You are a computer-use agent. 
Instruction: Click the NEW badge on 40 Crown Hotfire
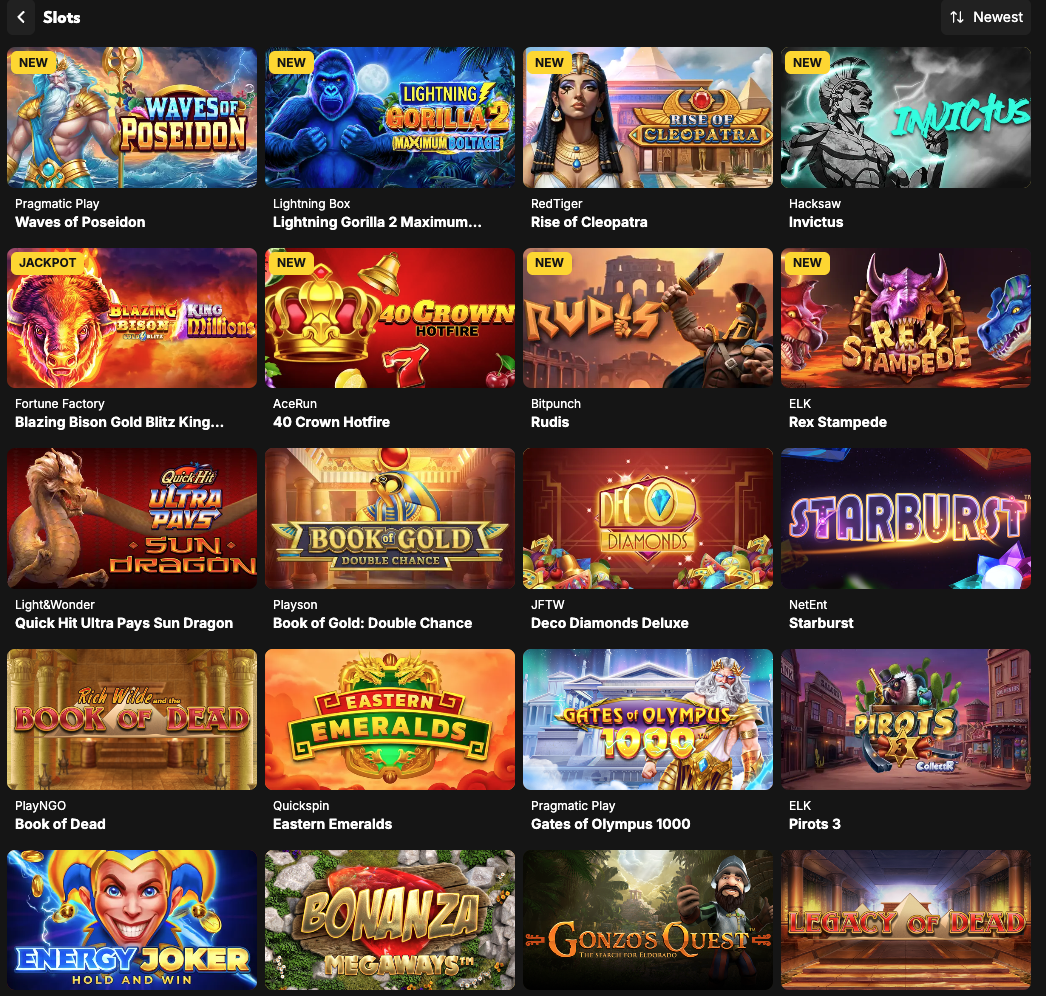tap(292, 263)
